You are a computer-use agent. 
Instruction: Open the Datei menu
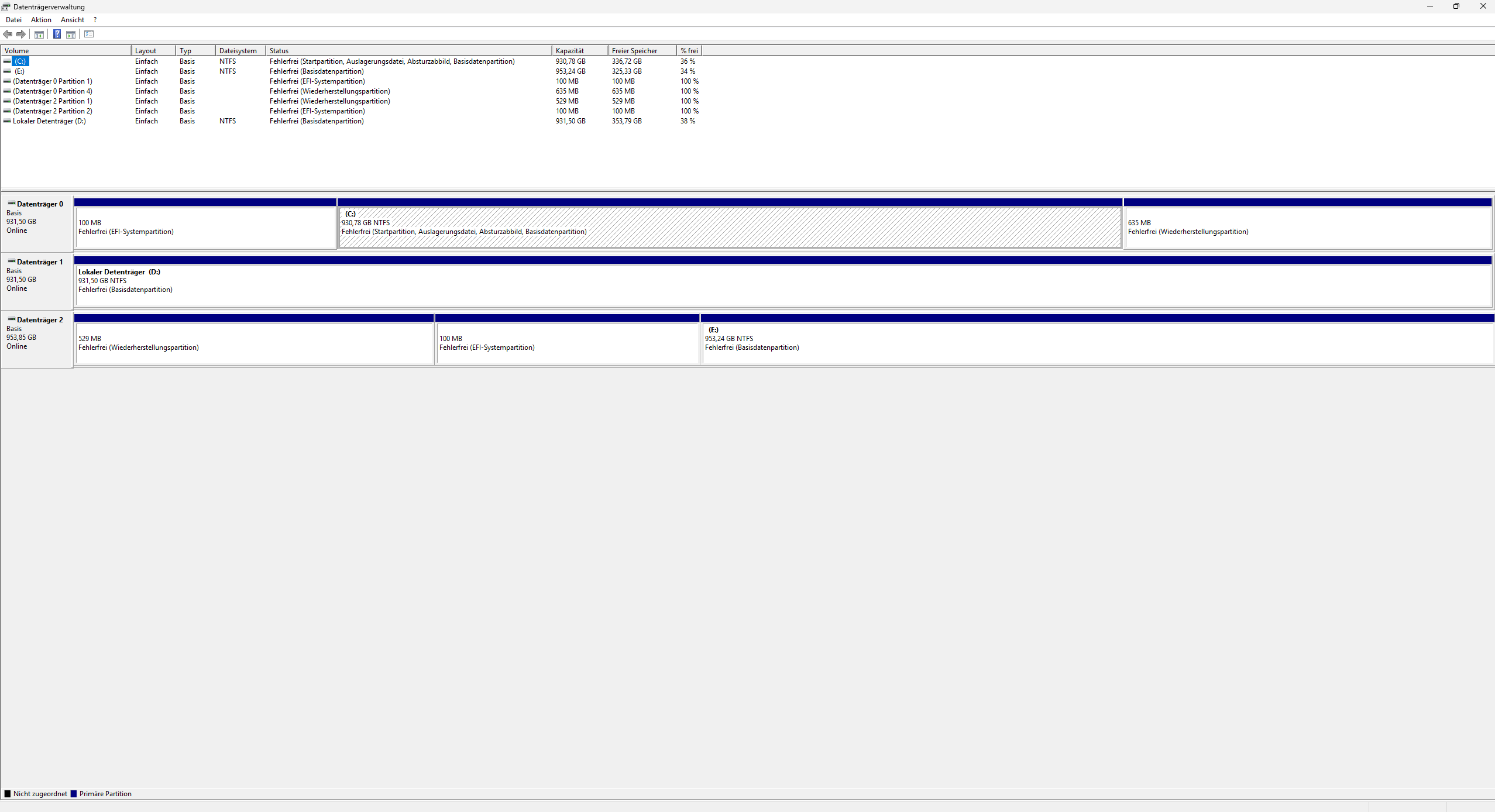click(13, 20)
